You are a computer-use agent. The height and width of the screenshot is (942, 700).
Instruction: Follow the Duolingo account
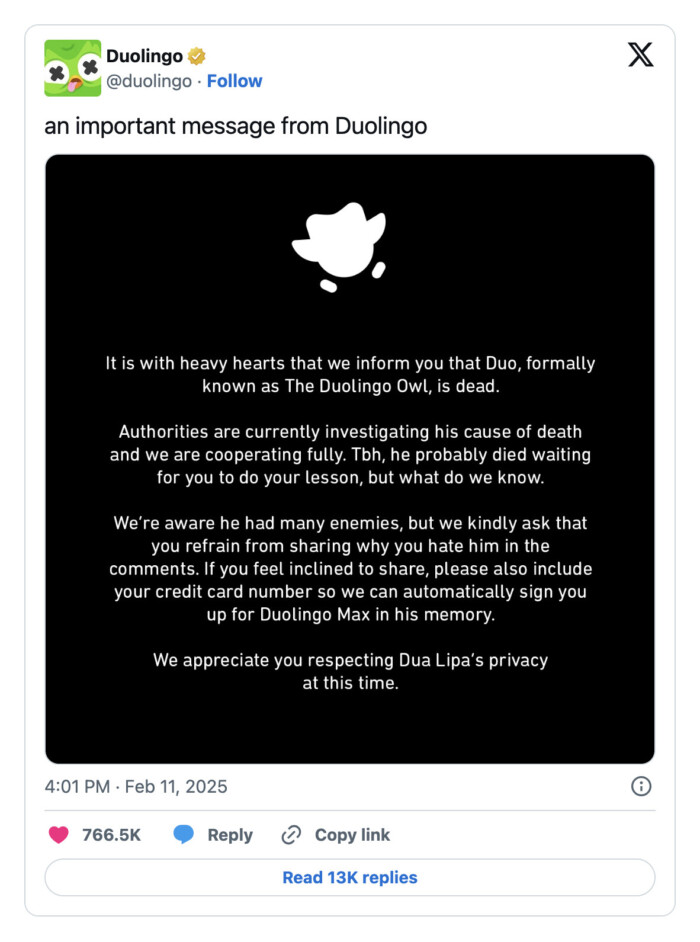tap(234, 81)
